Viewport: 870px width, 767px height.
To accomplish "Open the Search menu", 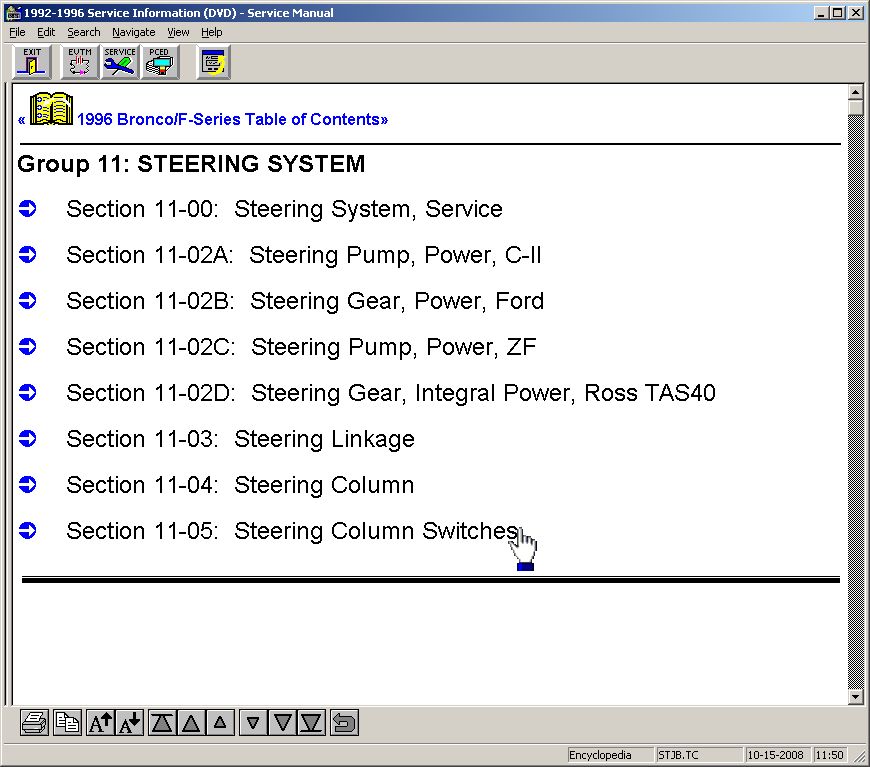I will (x=84, y=32).
